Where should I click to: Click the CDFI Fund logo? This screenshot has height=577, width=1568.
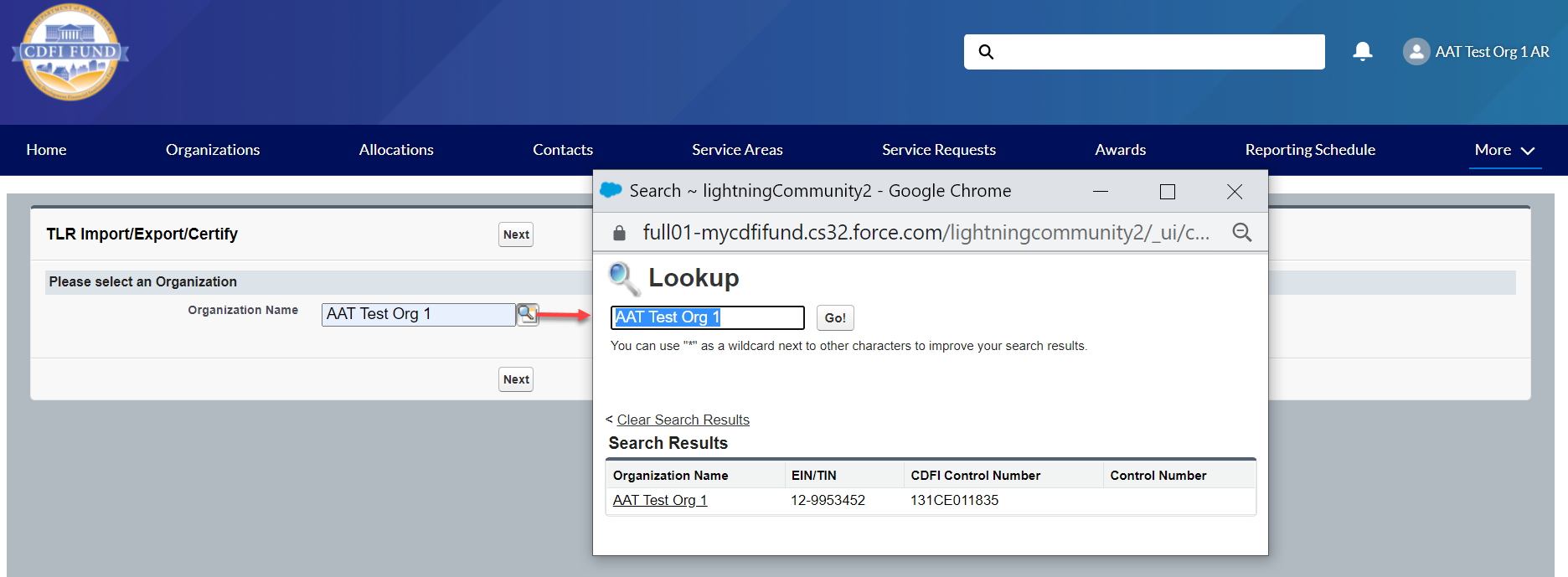coord(70,52)
